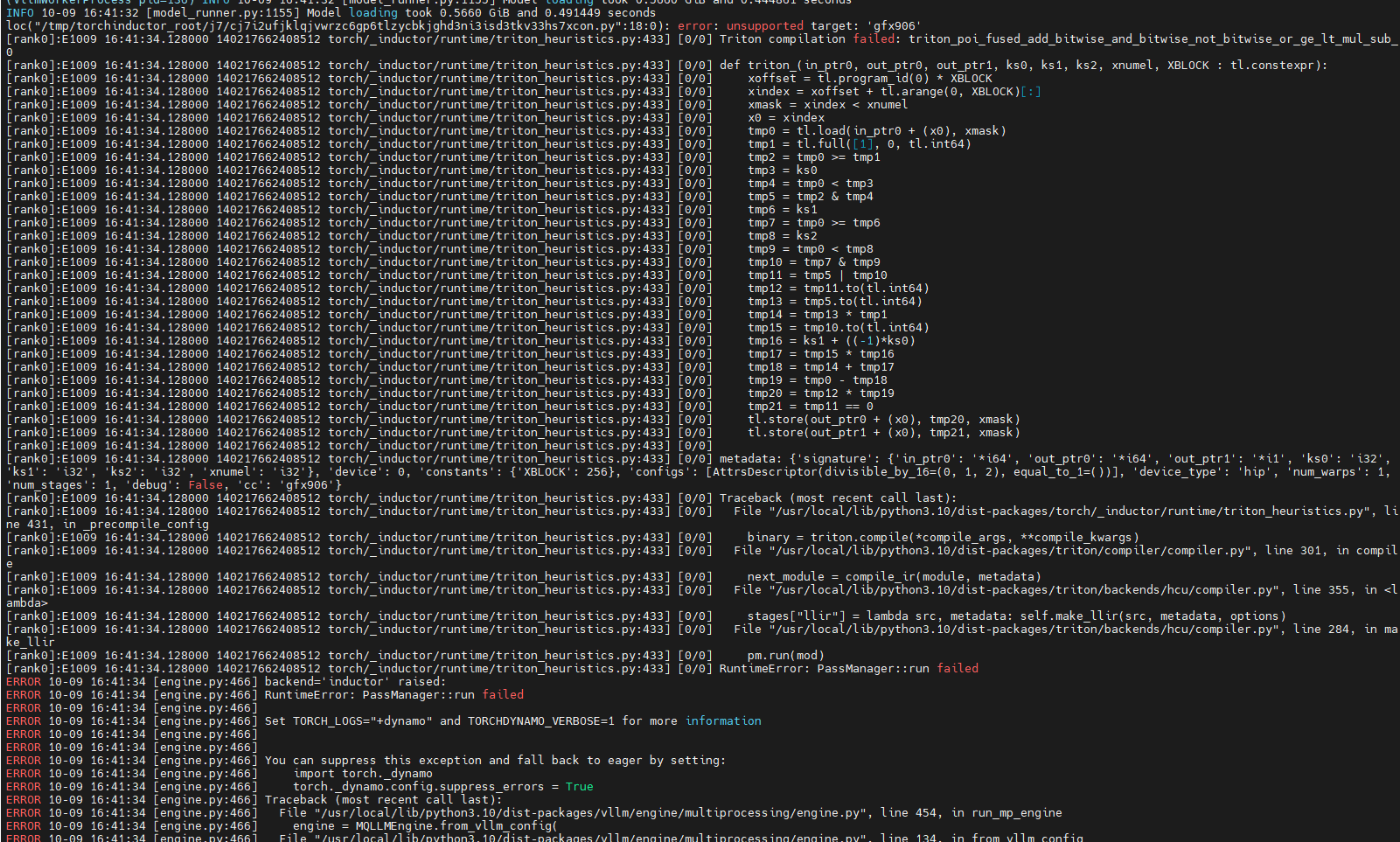
Task: Click 'tmp16 = ks1 + ((-1)*ks0)' line
Action: point(832,341)
